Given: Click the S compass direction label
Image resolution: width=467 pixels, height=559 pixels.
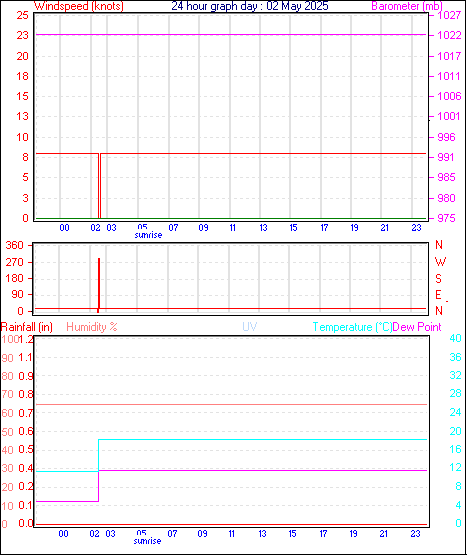Looking at the screenshot, I should click(438, 278).
